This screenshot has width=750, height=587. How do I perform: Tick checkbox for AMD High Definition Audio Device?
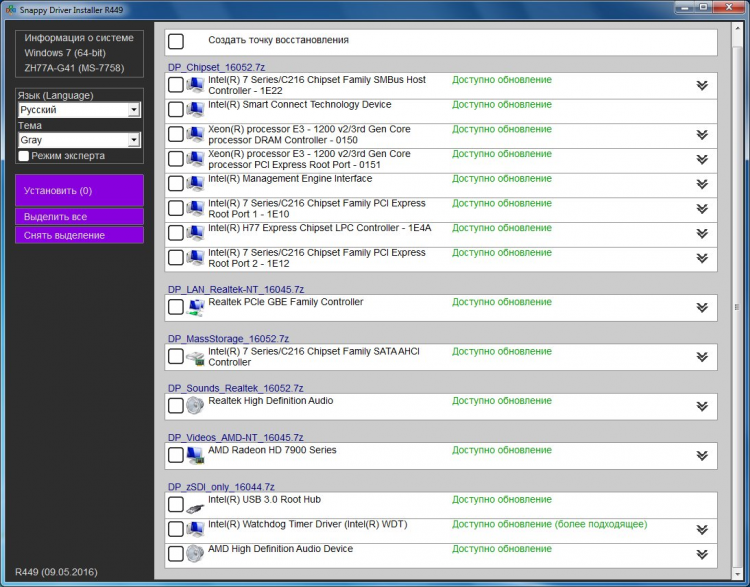(x=176, y=554)
